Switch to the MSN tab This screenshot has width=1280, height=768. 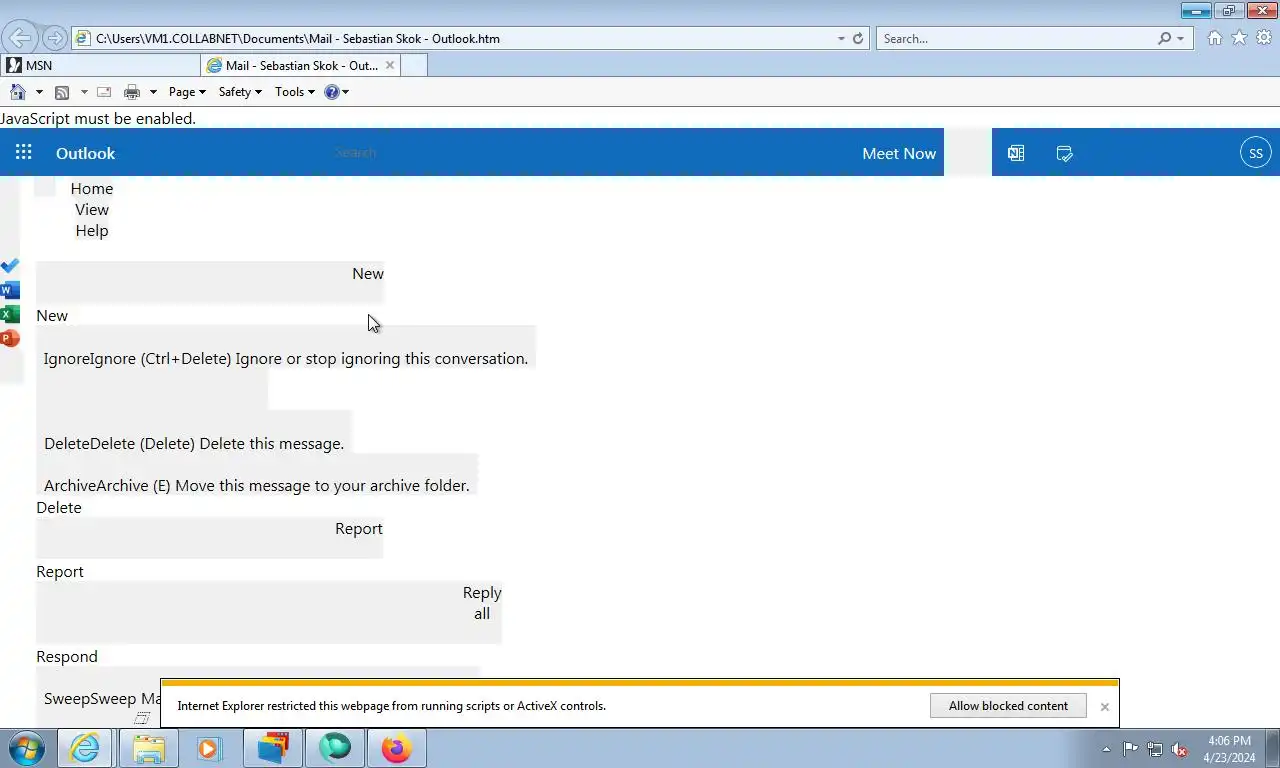100,65
